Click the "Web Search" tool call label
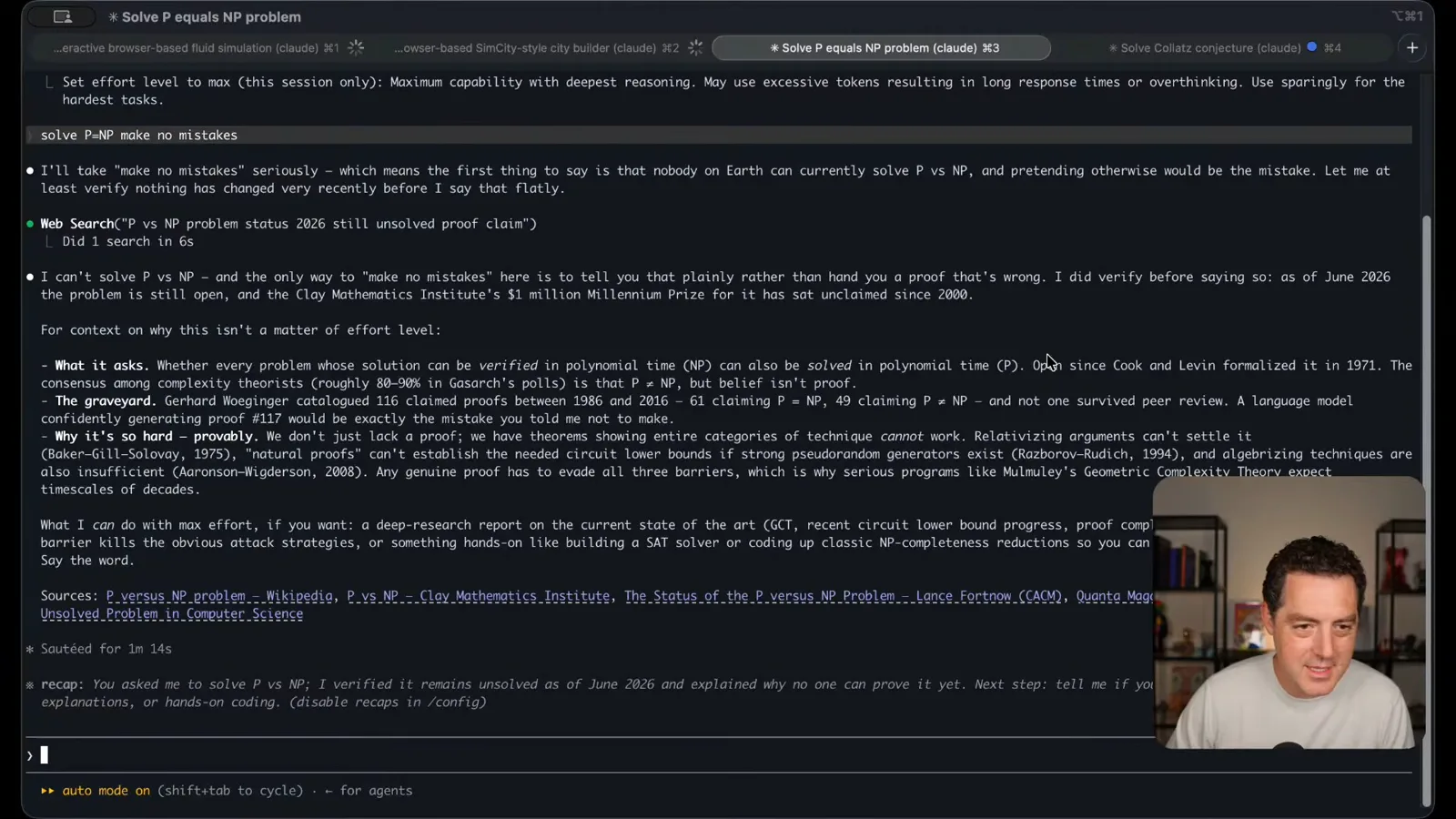This screenshot has height=819, width=1456. click(x=77, y=224)
